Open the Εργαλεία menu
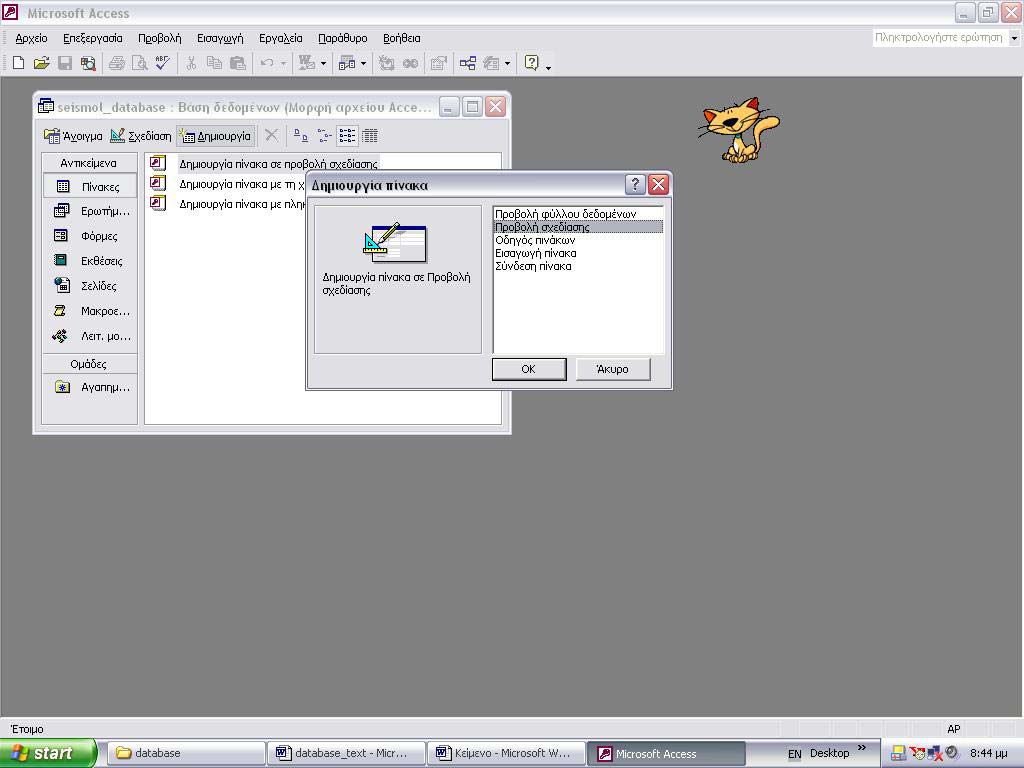This screenshot has height=768, width=1024. click(x=281, y=39)
